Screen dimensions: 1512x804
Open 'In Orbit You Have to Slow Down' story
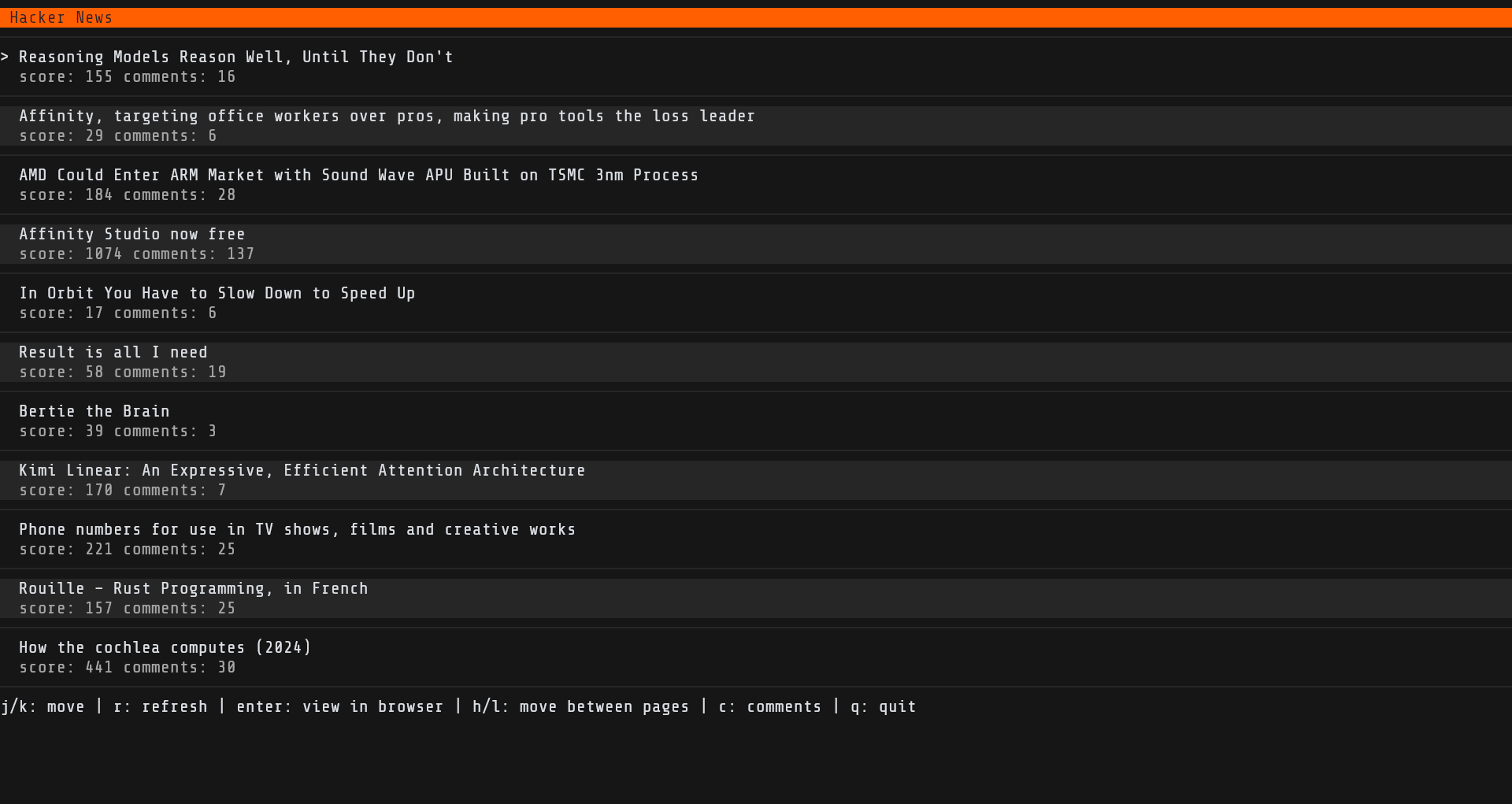217,293
